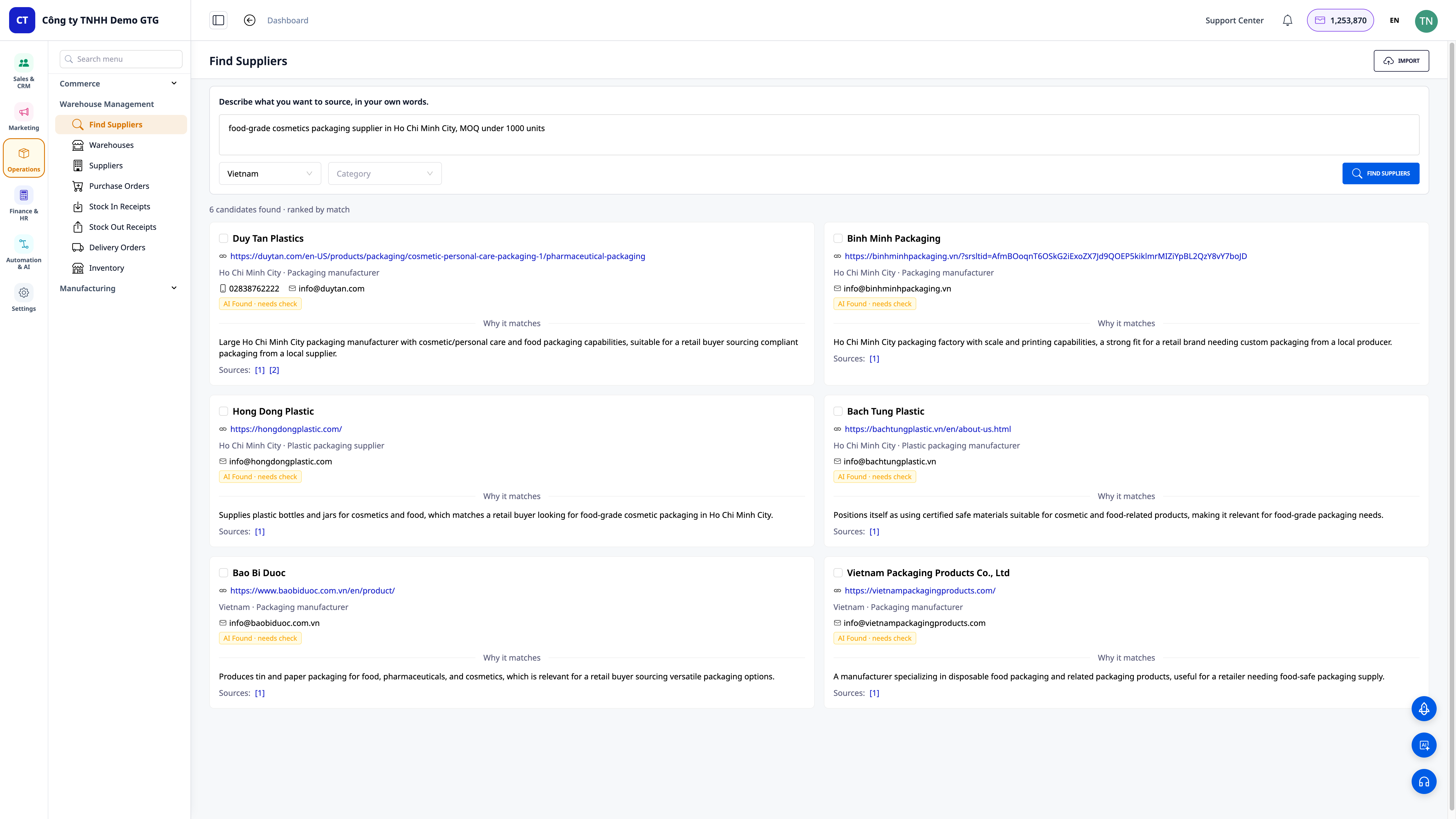Open Marketing module icon

pos(24,112)
